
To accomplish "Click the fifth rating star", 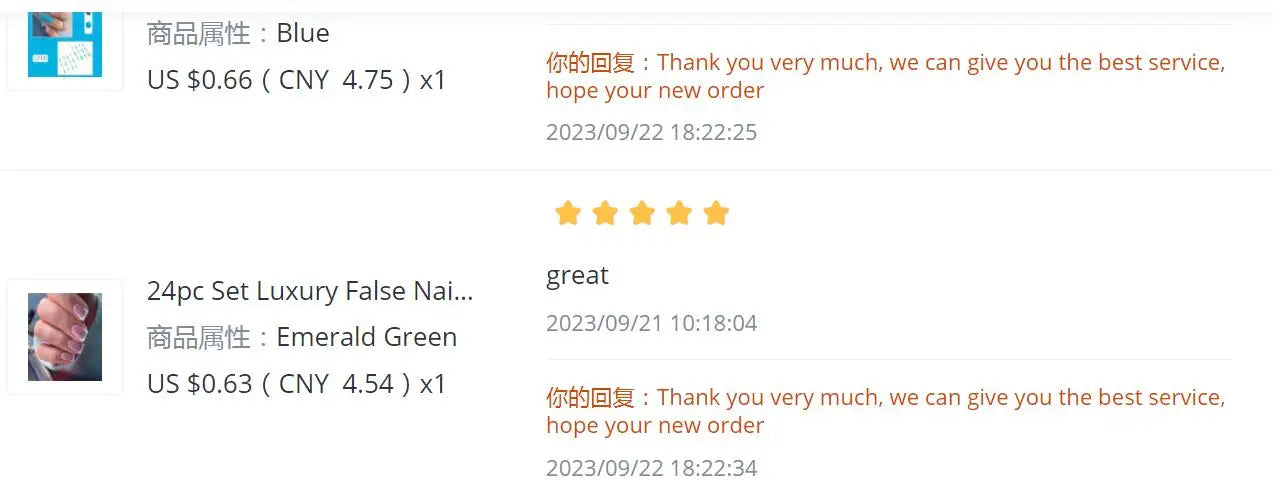I will tap(716, 213).
